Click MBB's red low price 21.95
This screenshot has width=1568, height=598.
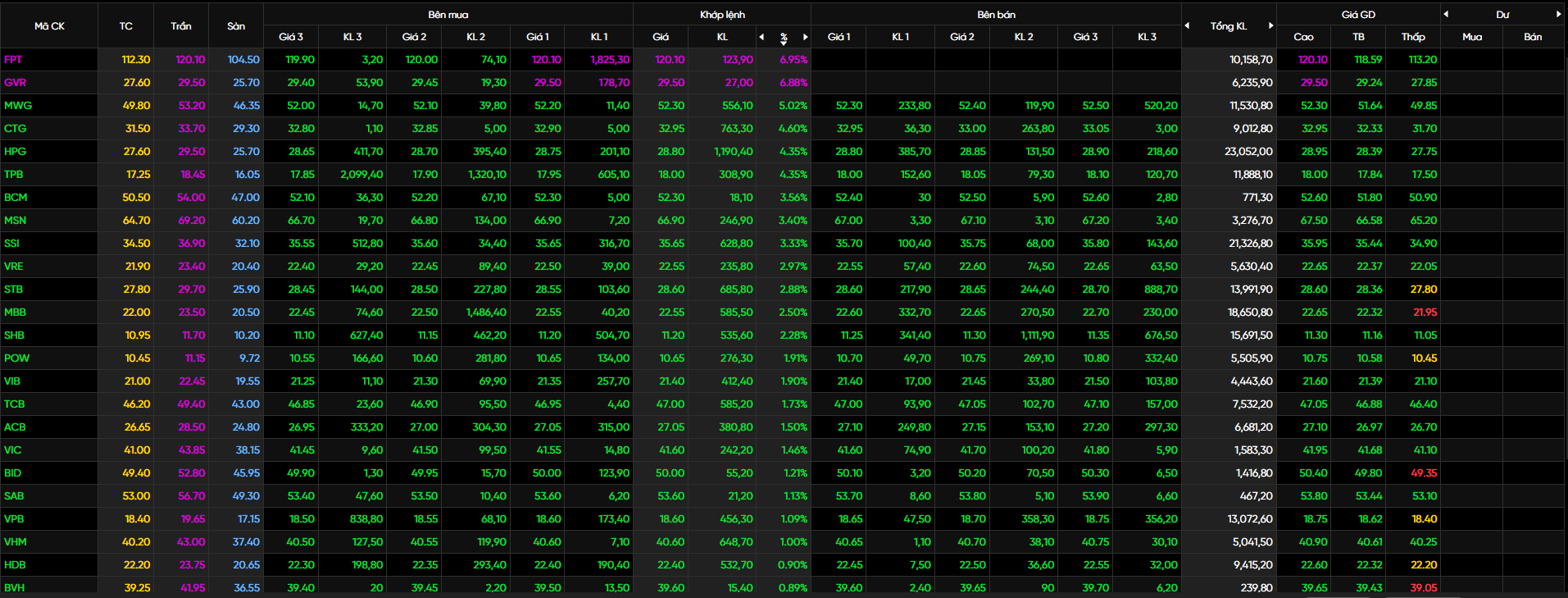coord(1425,313)
